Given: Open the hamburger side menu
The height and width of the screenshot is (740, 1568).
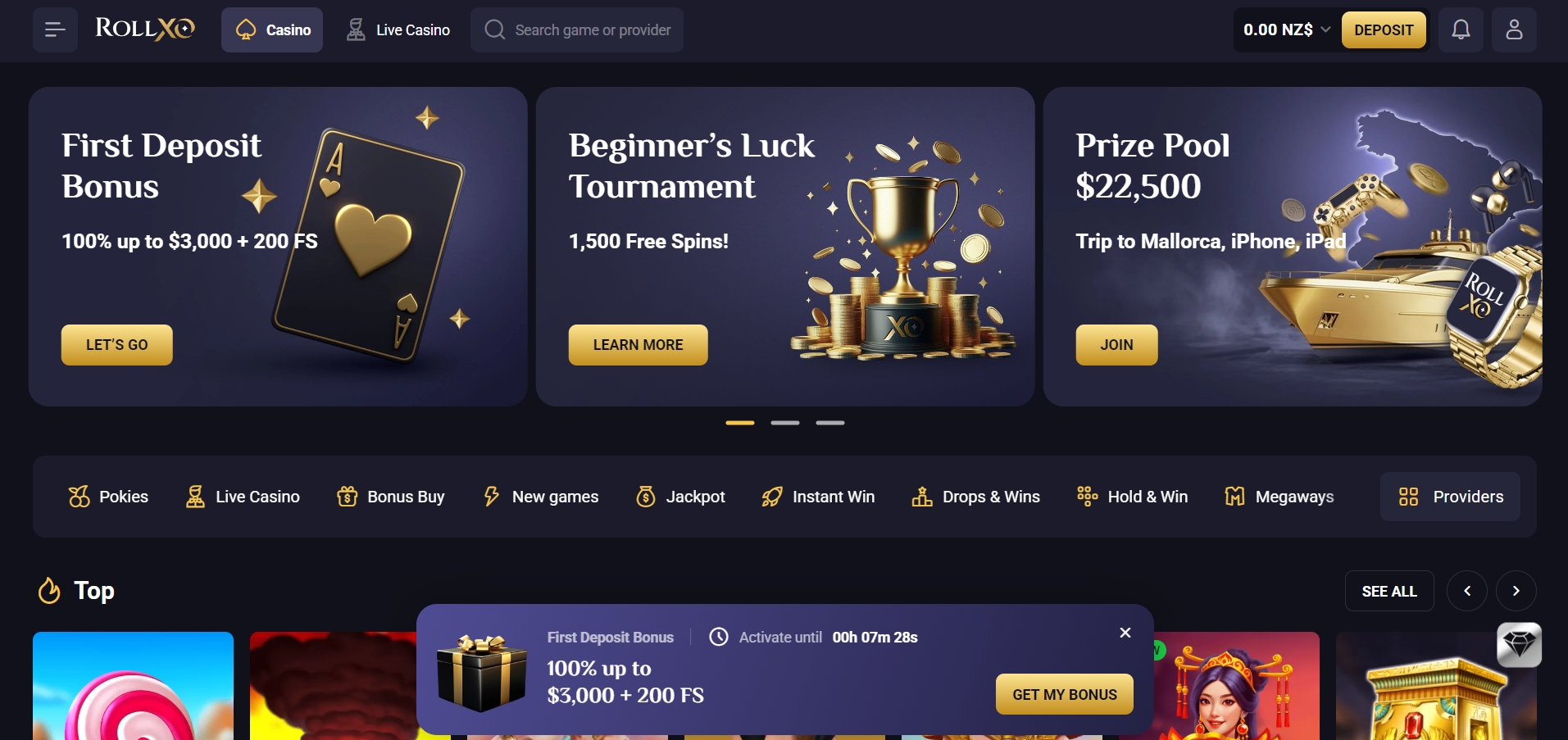Looking at the screenshot, I should (x=55, y=30).
